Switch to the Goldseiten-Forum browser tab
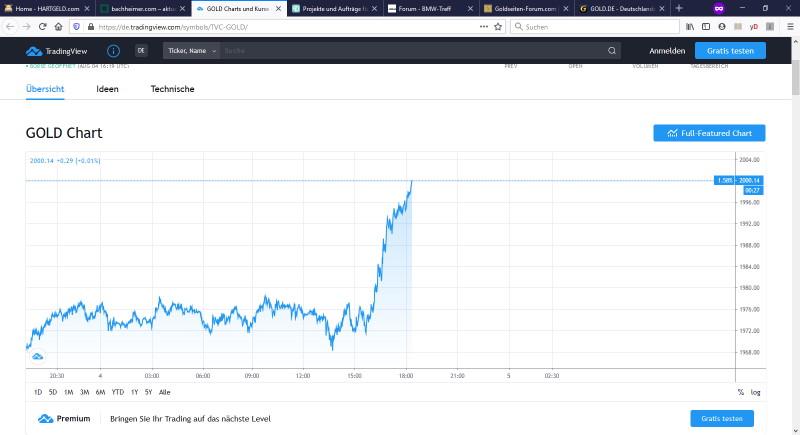This screenshot has height=435, width=800. click(525, 8)
